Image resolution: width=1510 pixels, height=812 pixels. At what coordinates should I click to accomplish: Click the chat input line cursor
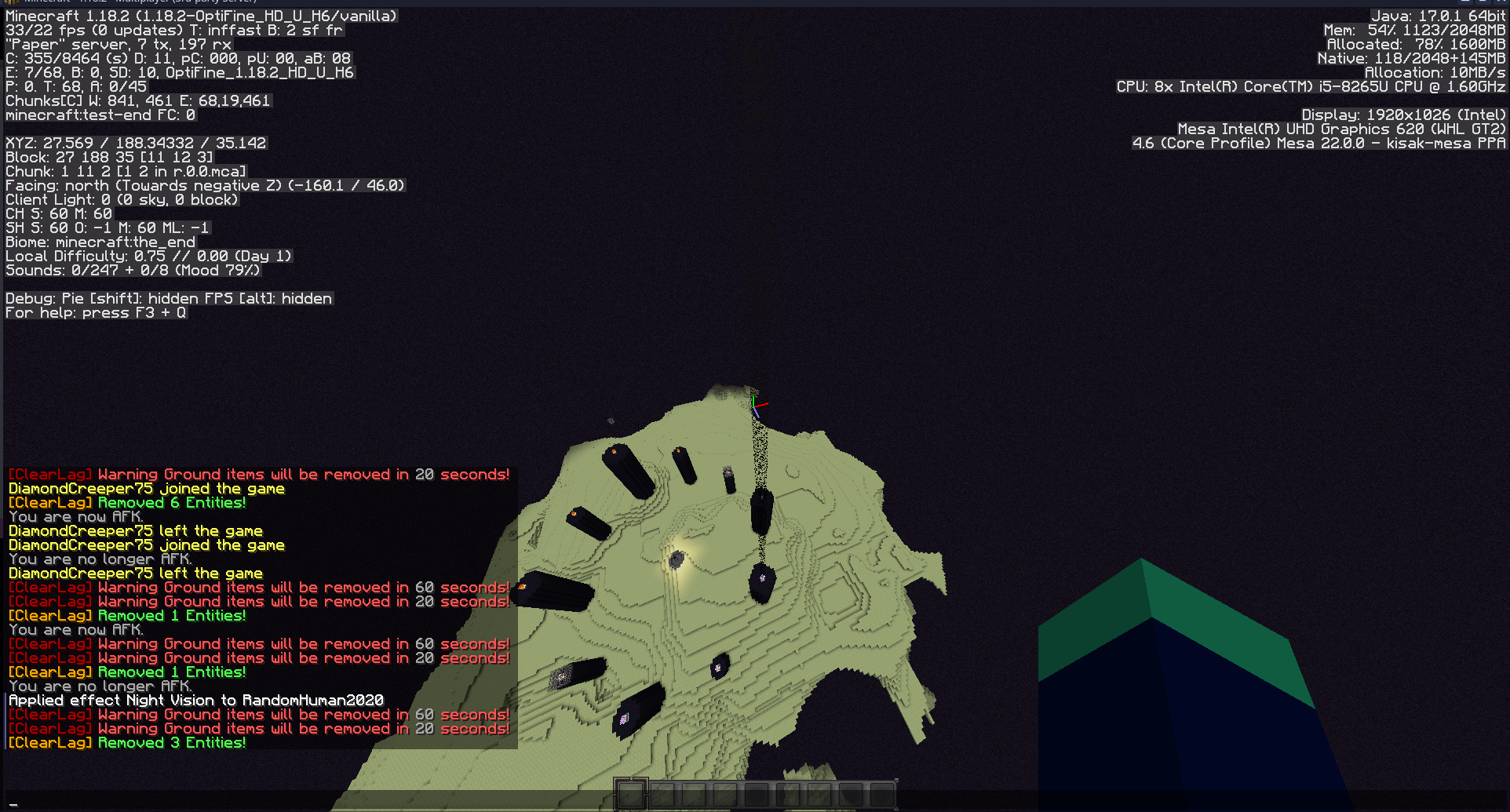tap(13, 804)
